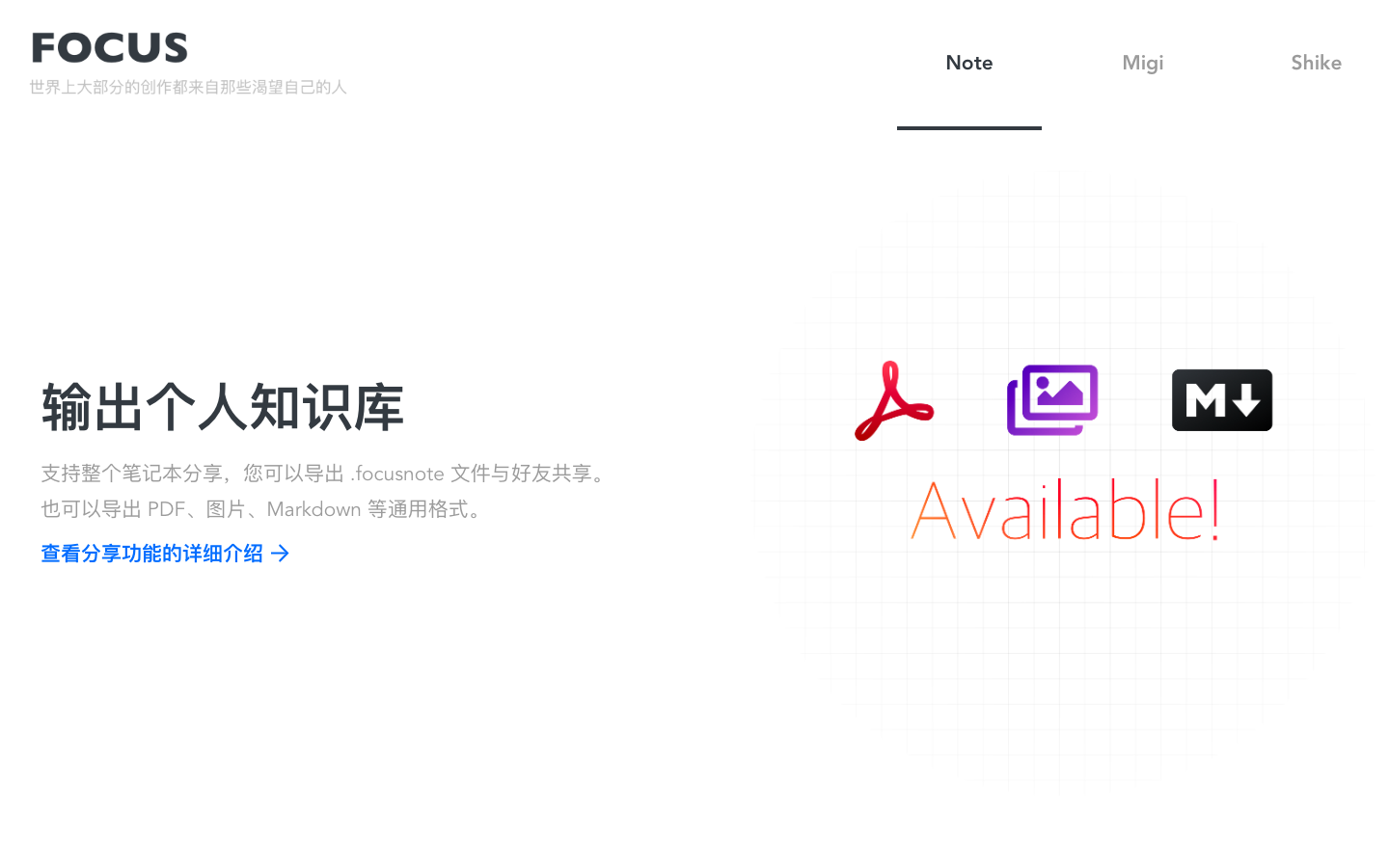
Task: Open PDF export via the Adobe-style icon
Action: [x=893, y=401]
